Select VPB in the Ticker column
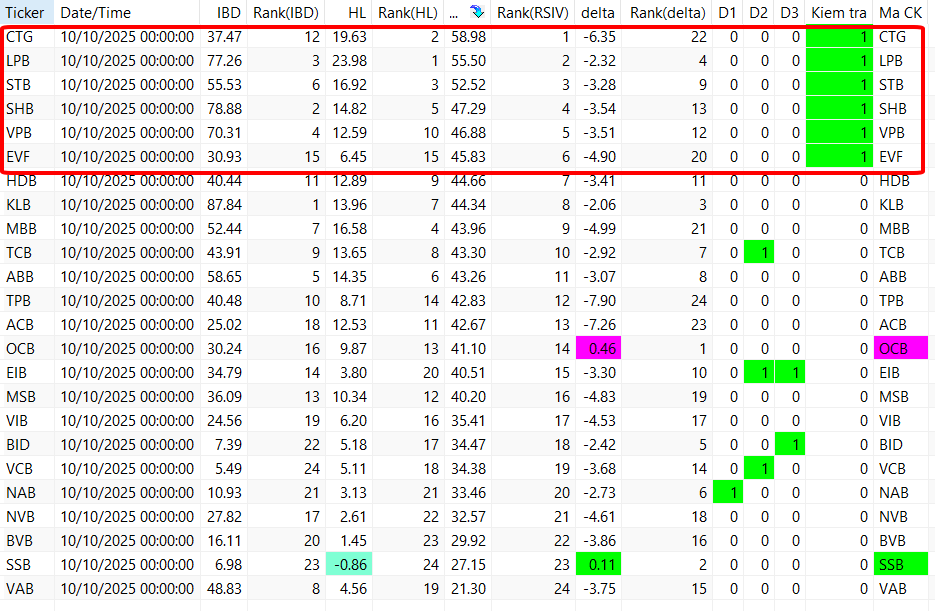 [x=19, y=133]
